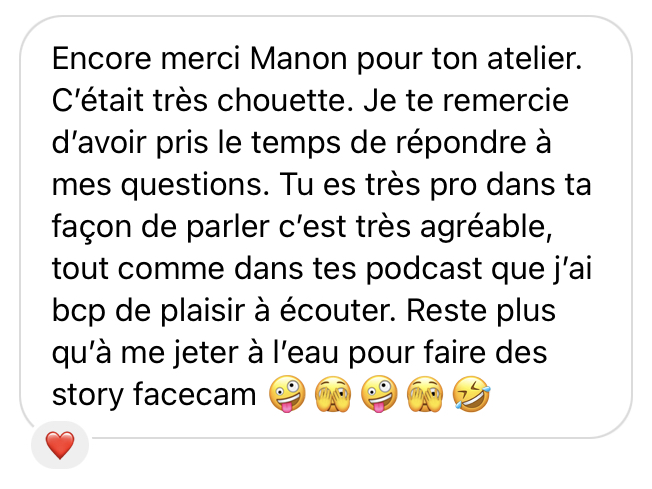Click the word atelier in first line
The image size is (652, 489).
tap(534, 59)
